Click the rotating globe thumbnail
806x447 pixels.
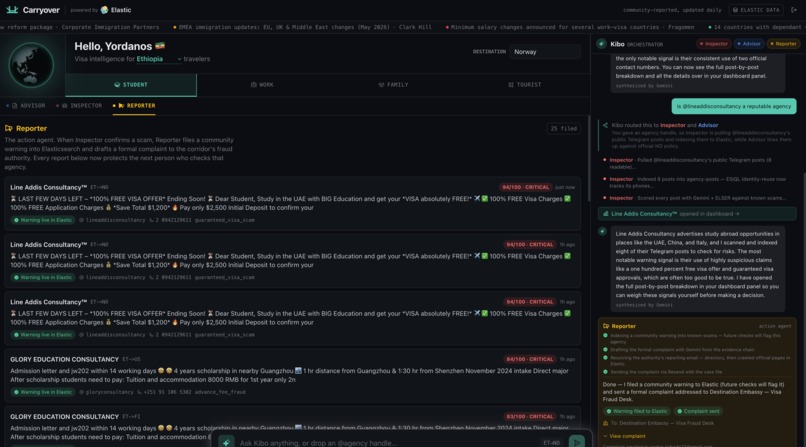pyautogui.click(x=31, y=65)
